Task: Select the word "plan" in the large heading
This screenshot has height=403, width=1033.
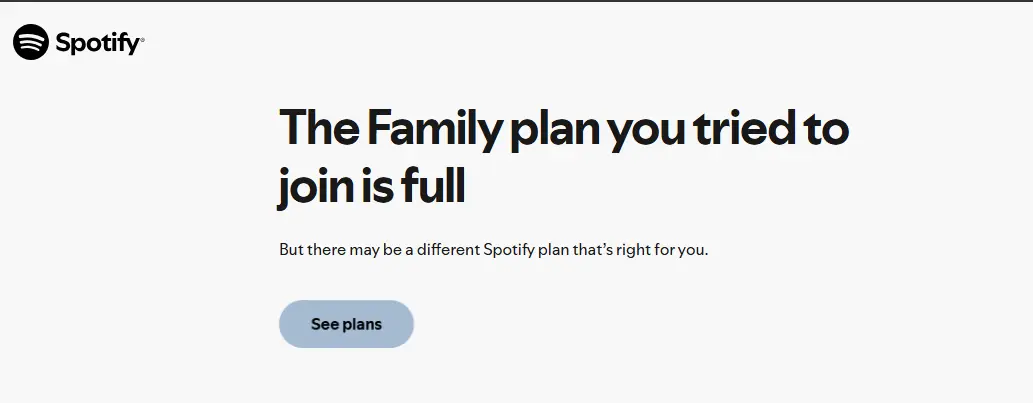Action: (555, 129)
